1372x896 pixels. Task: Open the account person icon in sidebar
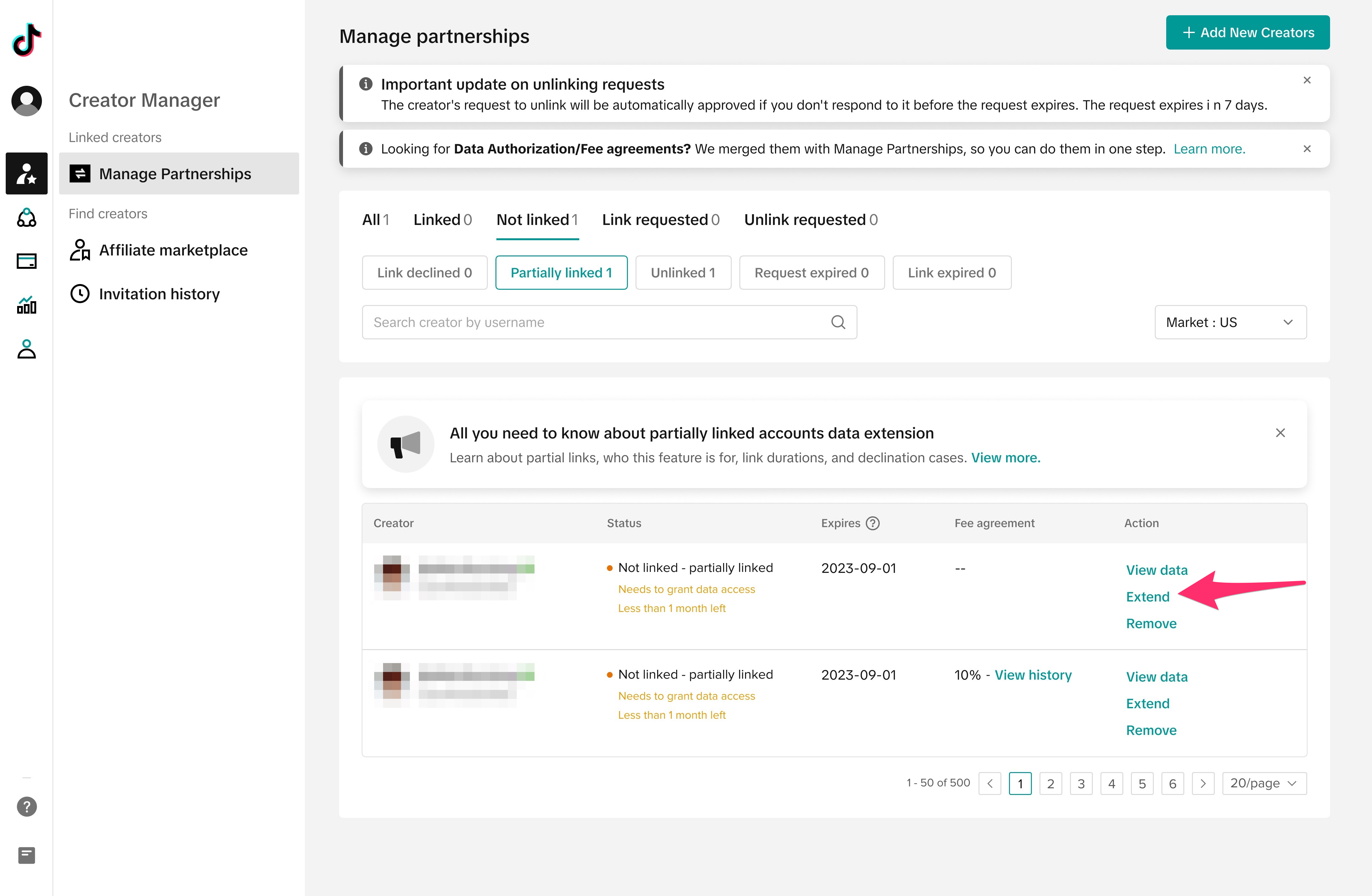point(26,349)
